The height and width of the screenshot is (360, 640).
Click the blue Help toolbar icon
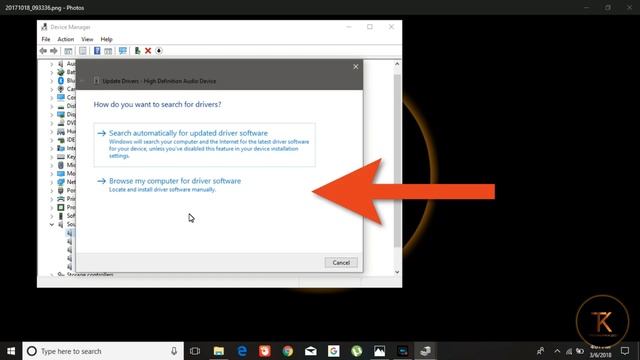[x=97, y=51]
